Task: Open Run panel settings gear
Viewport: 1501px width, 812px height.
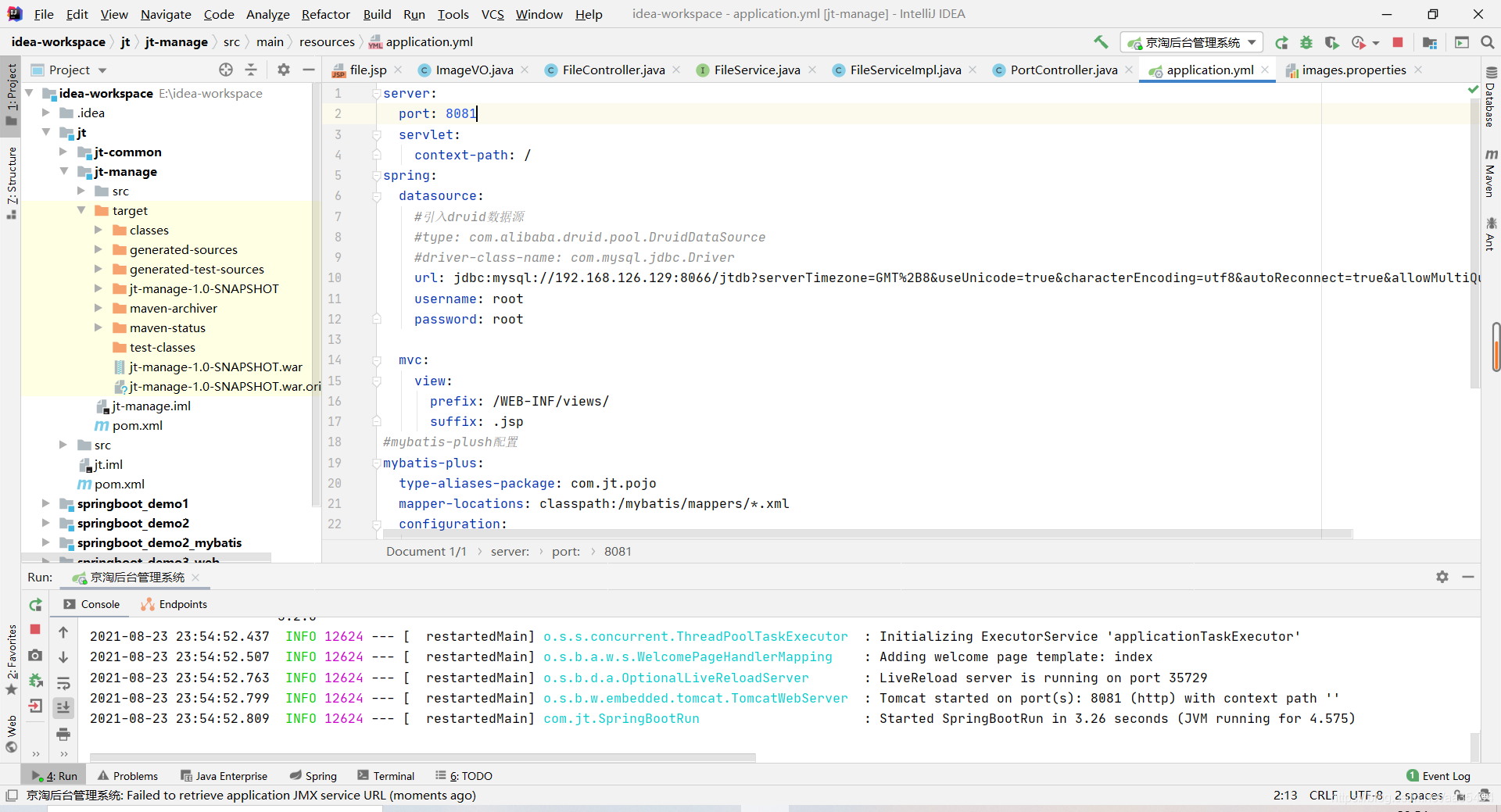Action: [x=1442, y=577]
